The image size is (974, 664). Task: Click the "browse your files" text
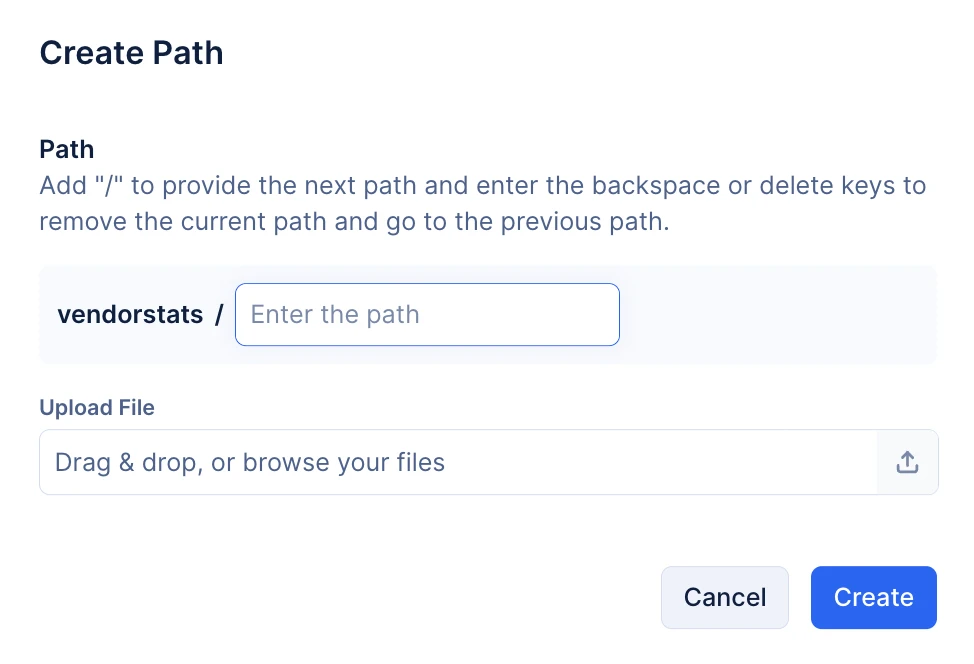click(344, 463)
